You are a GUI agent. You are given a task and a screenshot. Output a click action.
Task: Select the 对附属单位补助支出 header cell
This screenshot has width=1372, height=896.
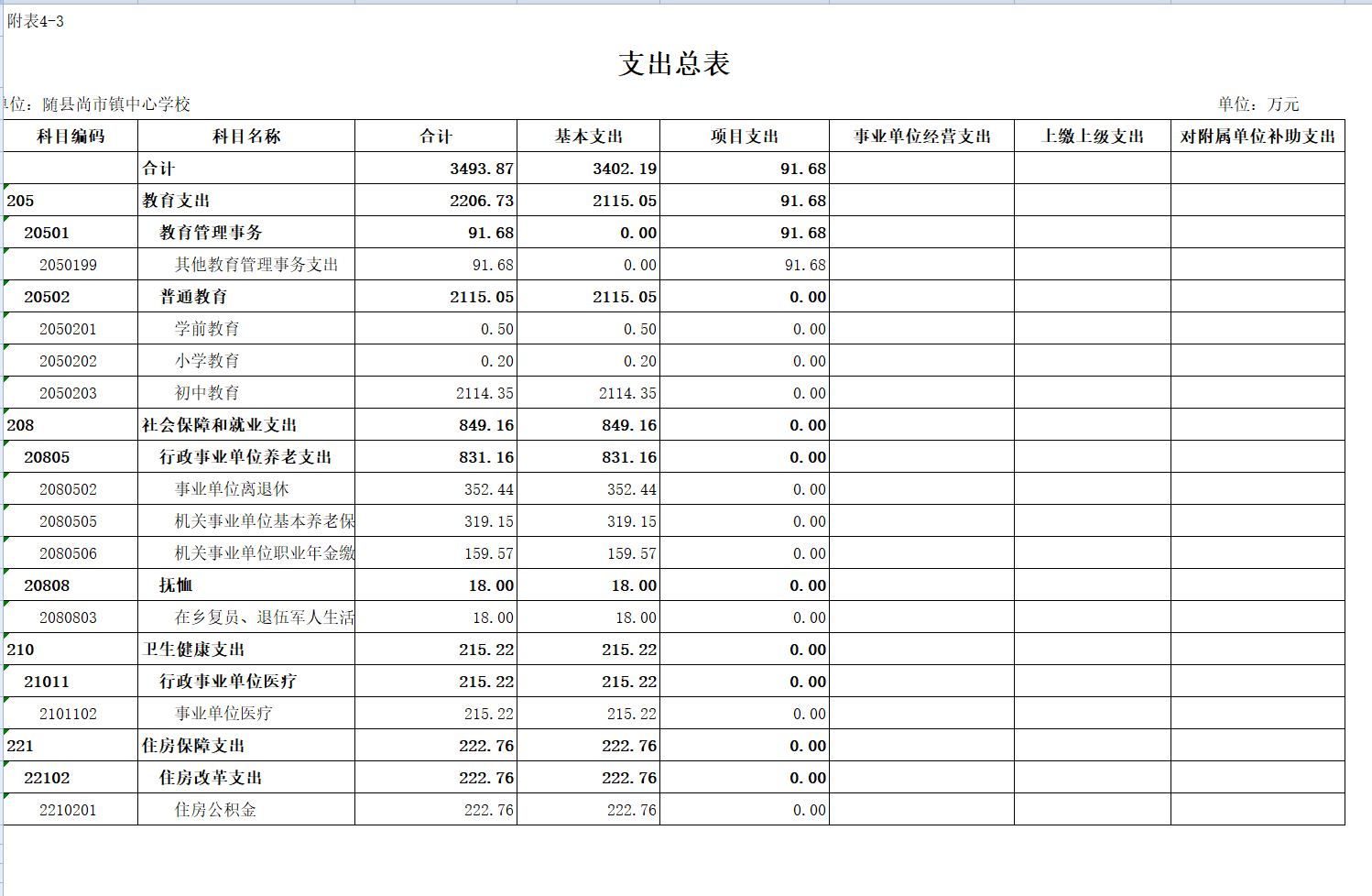tap(1258, 137)
